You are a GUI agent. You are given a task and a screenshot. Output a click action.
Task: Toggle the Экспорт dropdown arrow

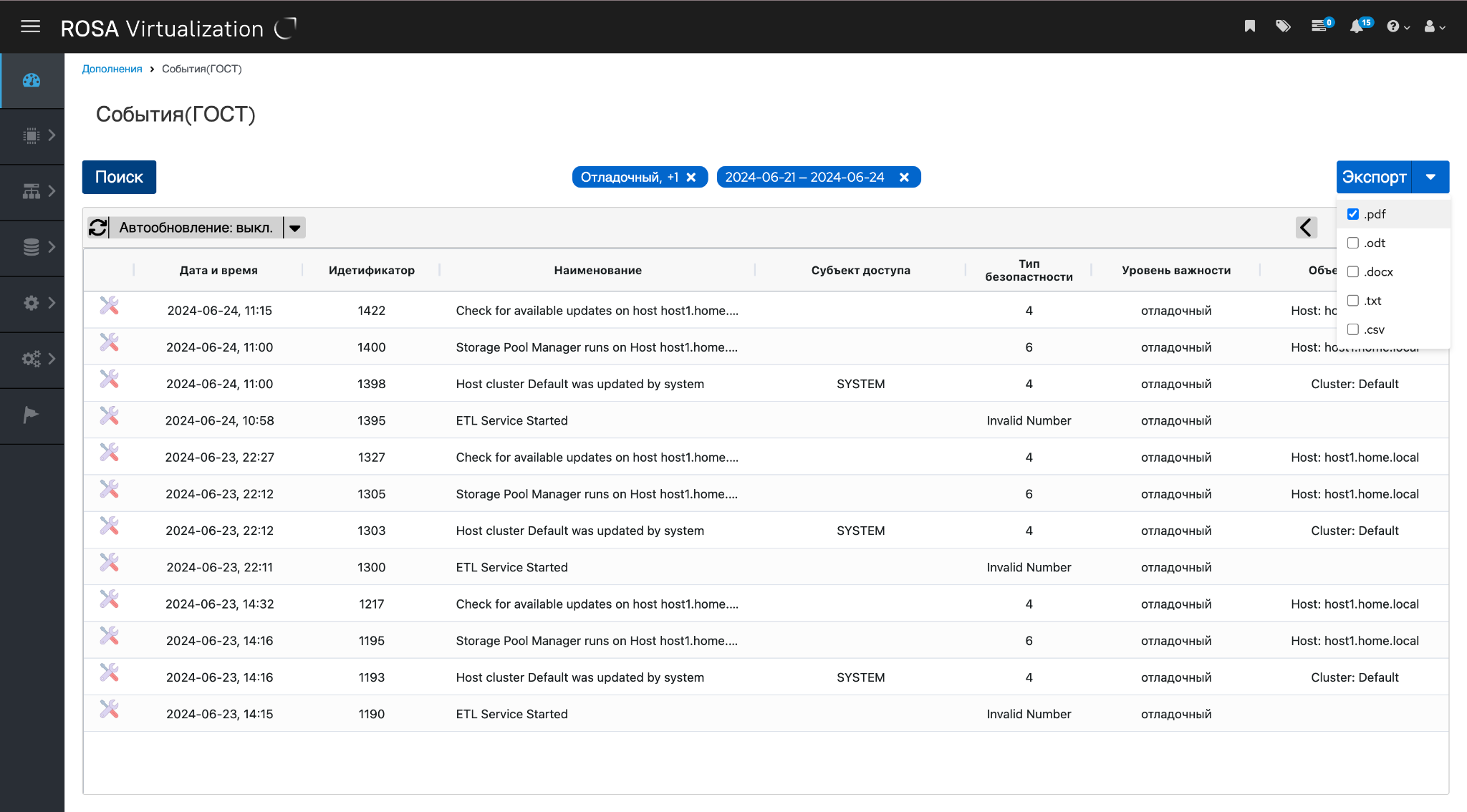coord(1430,177)
